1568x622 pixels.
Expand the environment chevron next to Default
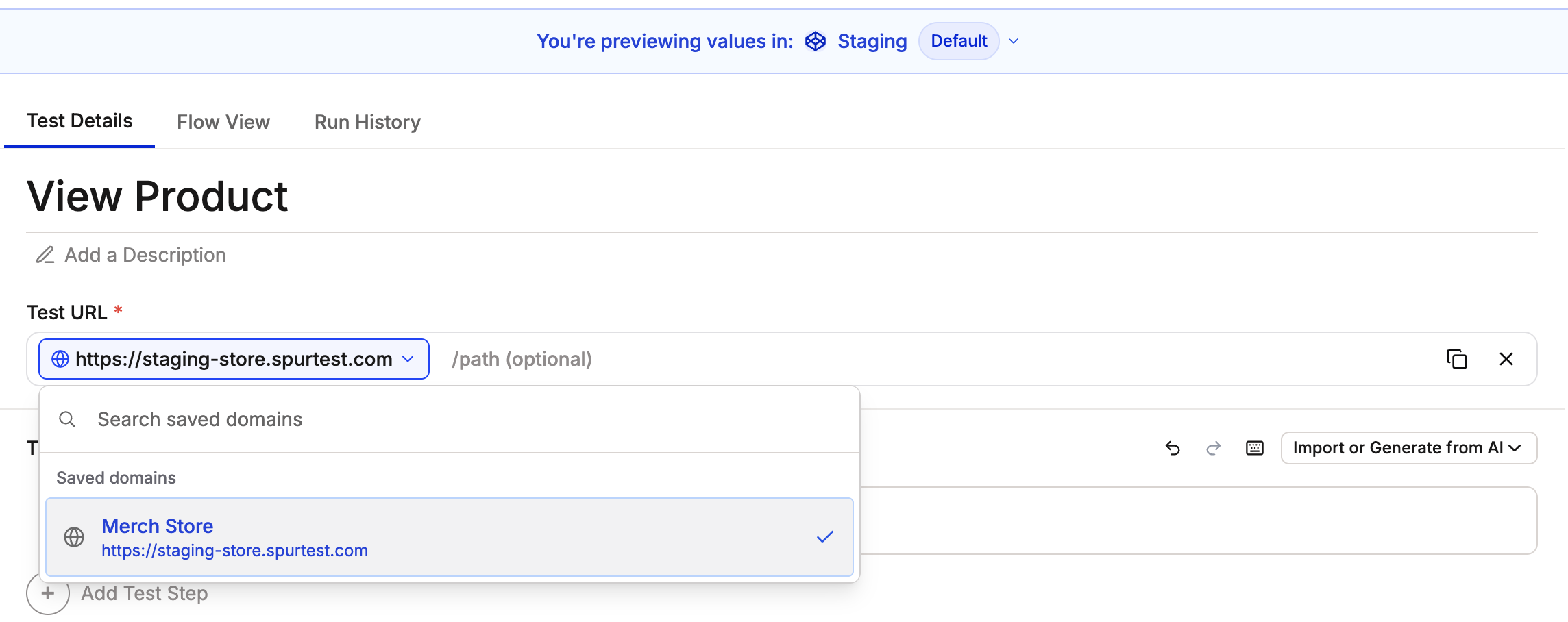(x=1014, y=41)
